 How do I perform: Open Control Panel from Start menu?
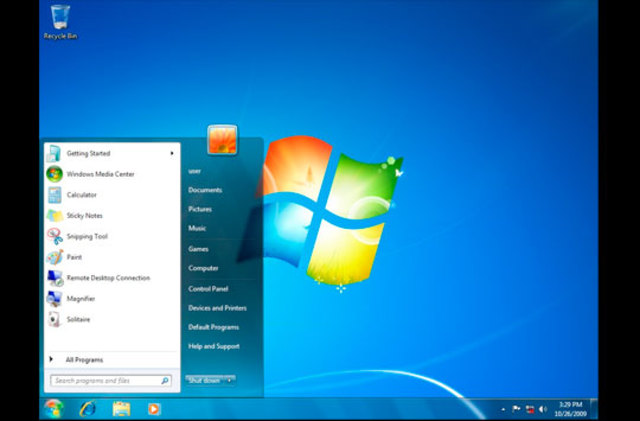point(208,289)
